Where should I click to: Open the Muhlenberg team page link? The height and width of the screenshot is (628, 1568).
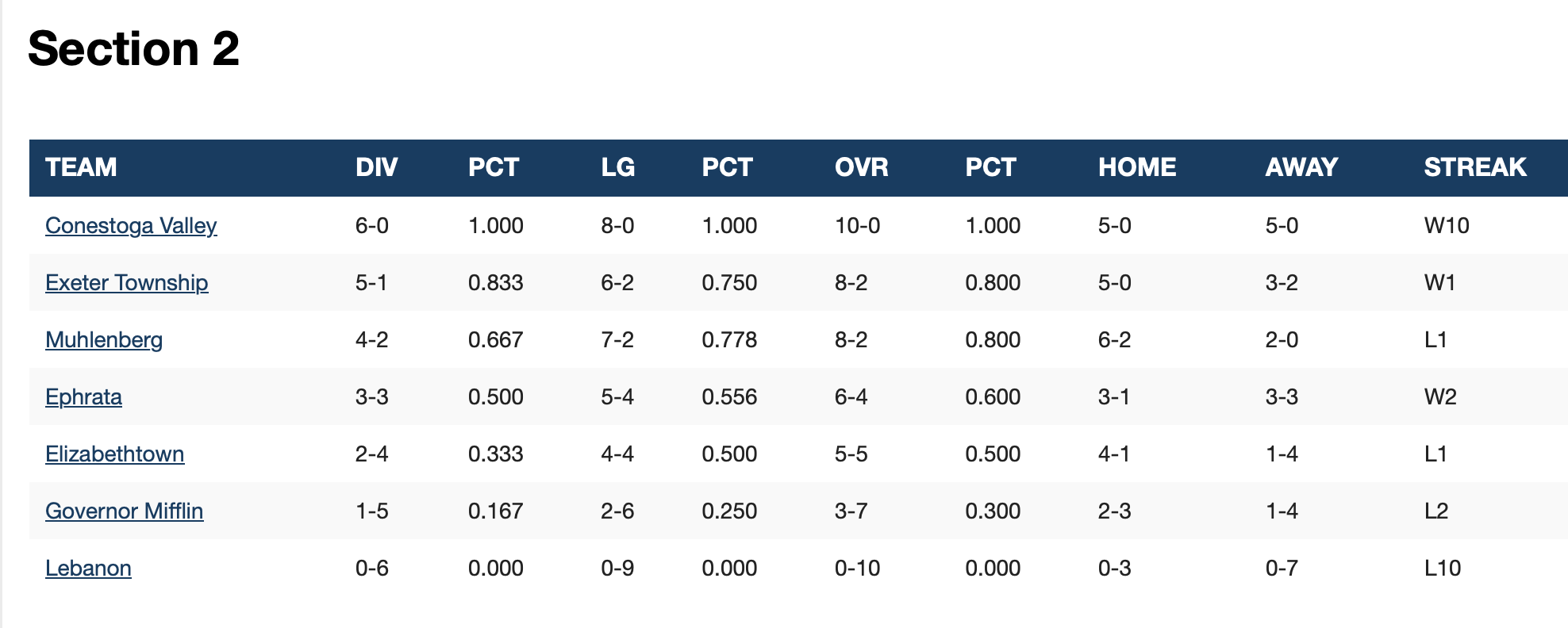[104, 340]
